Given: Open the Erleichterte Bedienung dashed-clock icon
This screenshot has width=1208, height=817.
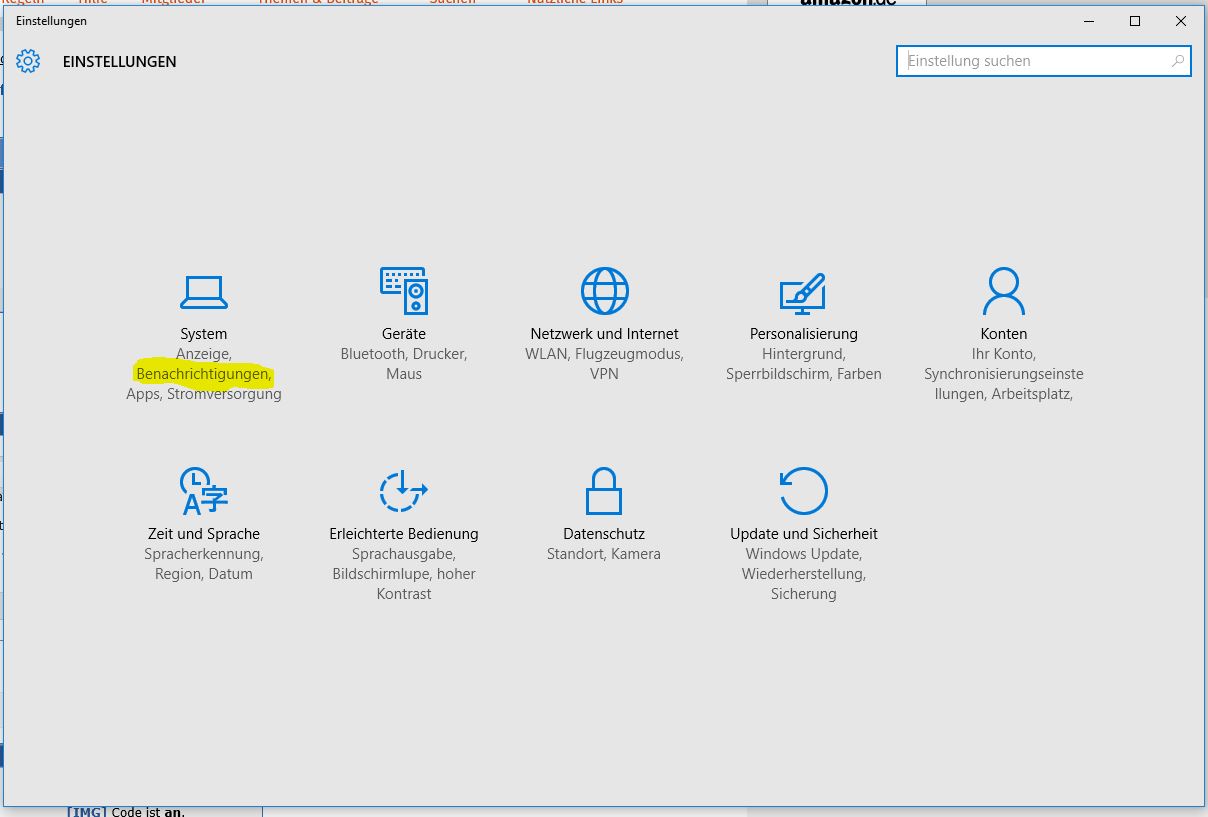Looking at the screenshot, I should tap(404, 491).
